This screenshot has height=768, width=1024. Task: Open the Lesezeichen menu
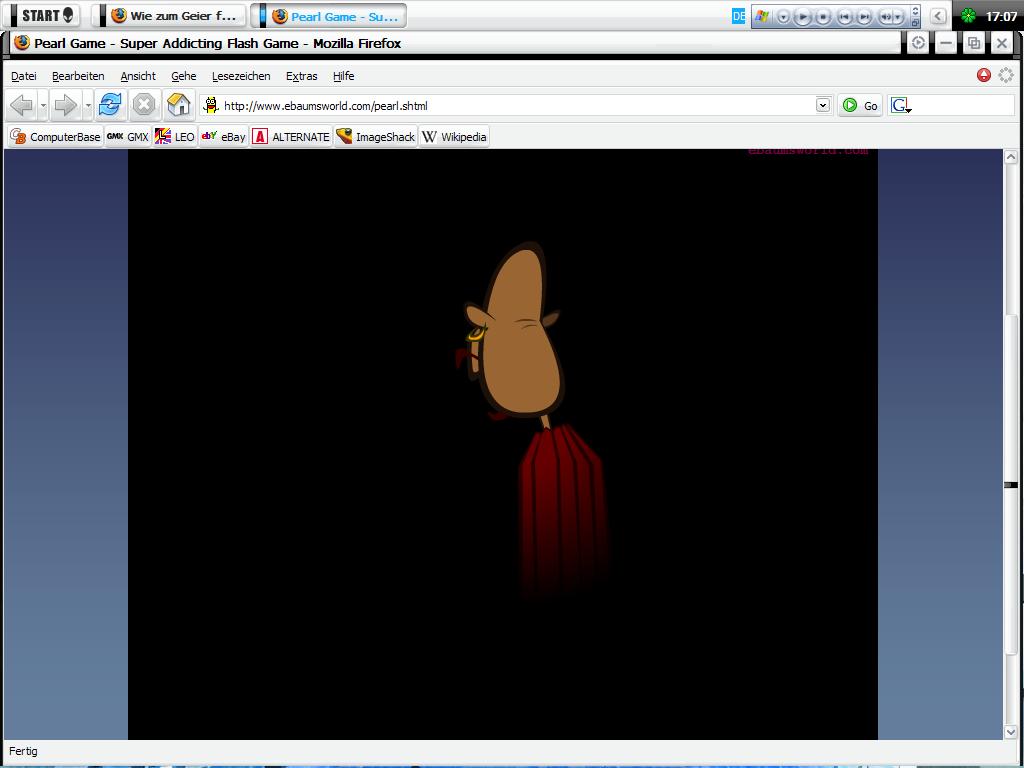[241, 76]
